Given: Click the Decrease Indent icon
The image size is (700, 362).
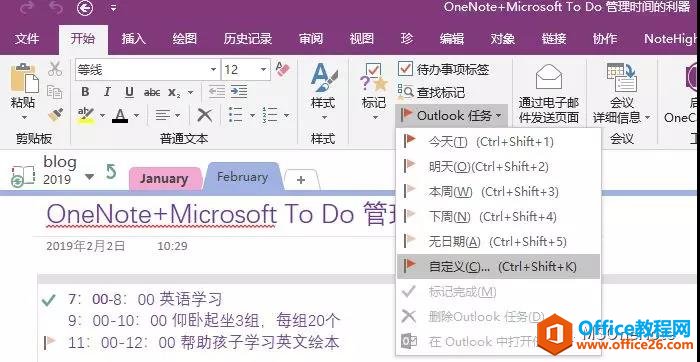Looking at the screenshot, I should (x=217, y=92).
